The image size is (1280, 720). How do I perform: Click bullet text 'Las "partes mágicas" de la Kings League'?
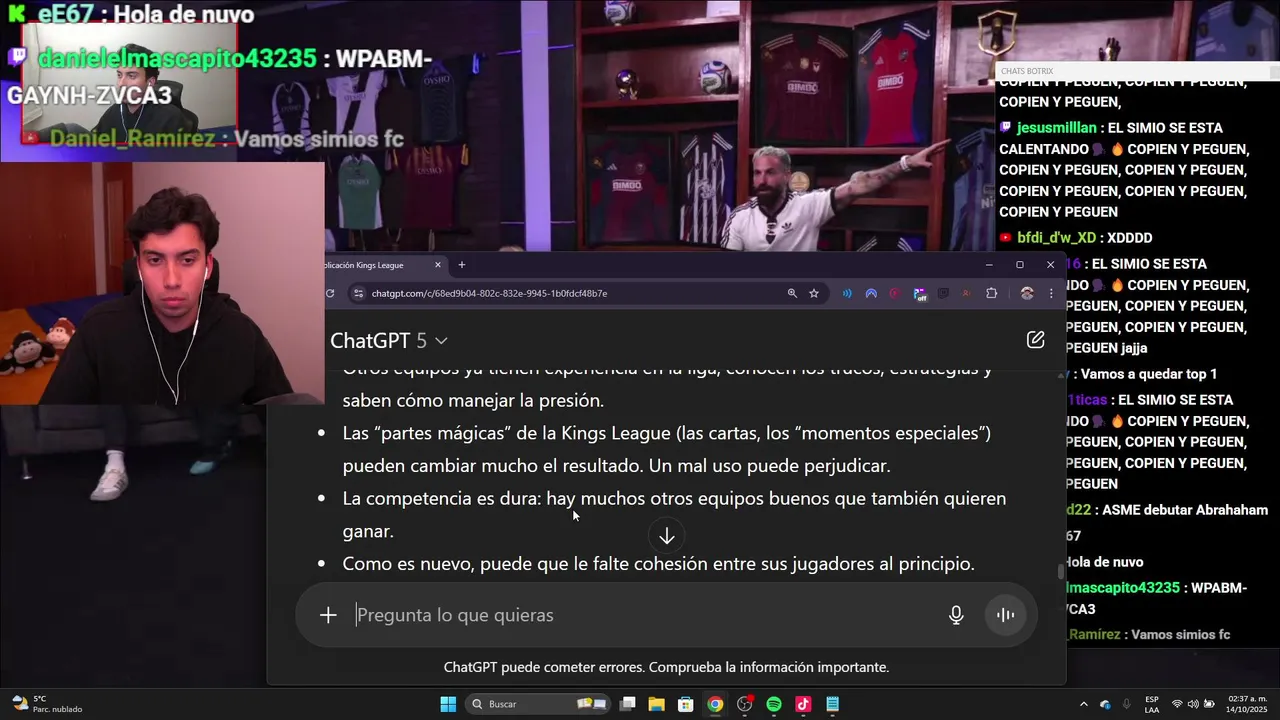pos(507,434)
